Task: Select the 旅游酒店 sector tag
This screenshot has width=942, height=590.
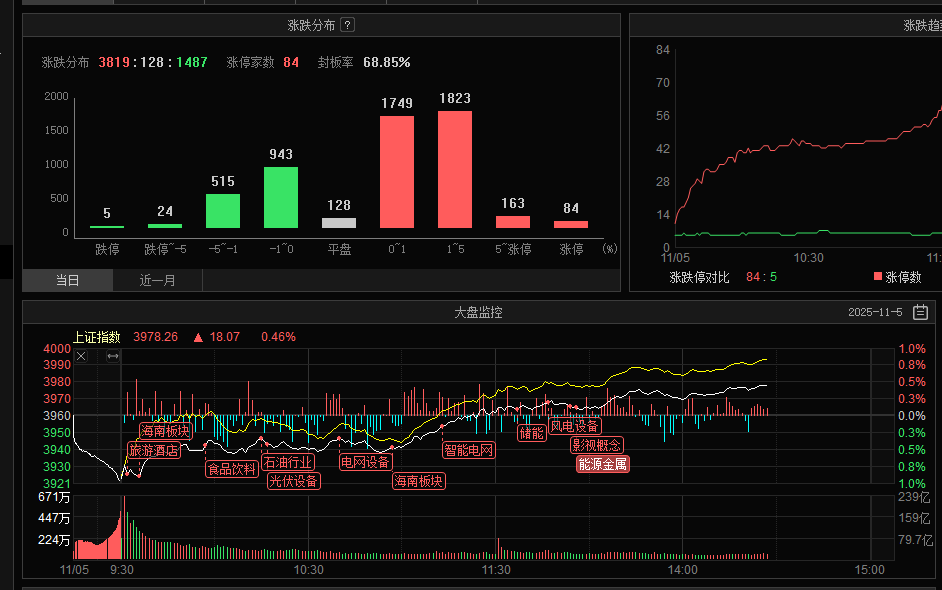Action: coord(154,450)
